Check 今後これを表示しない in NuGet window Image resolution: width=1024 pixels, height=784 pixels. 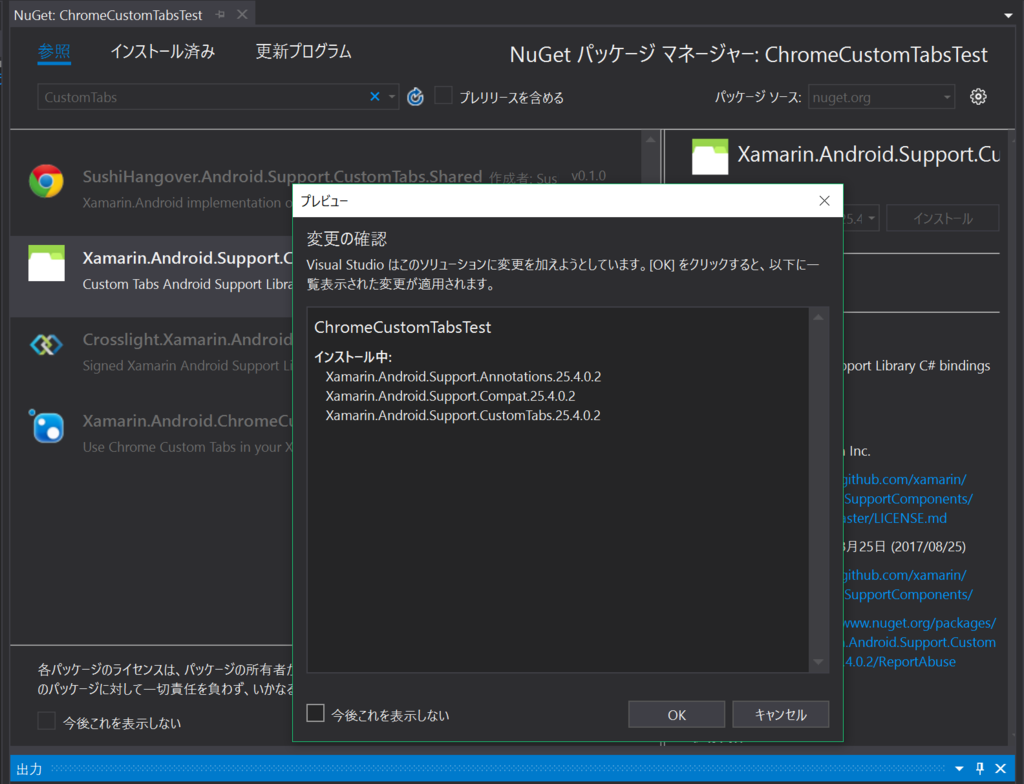46,721
